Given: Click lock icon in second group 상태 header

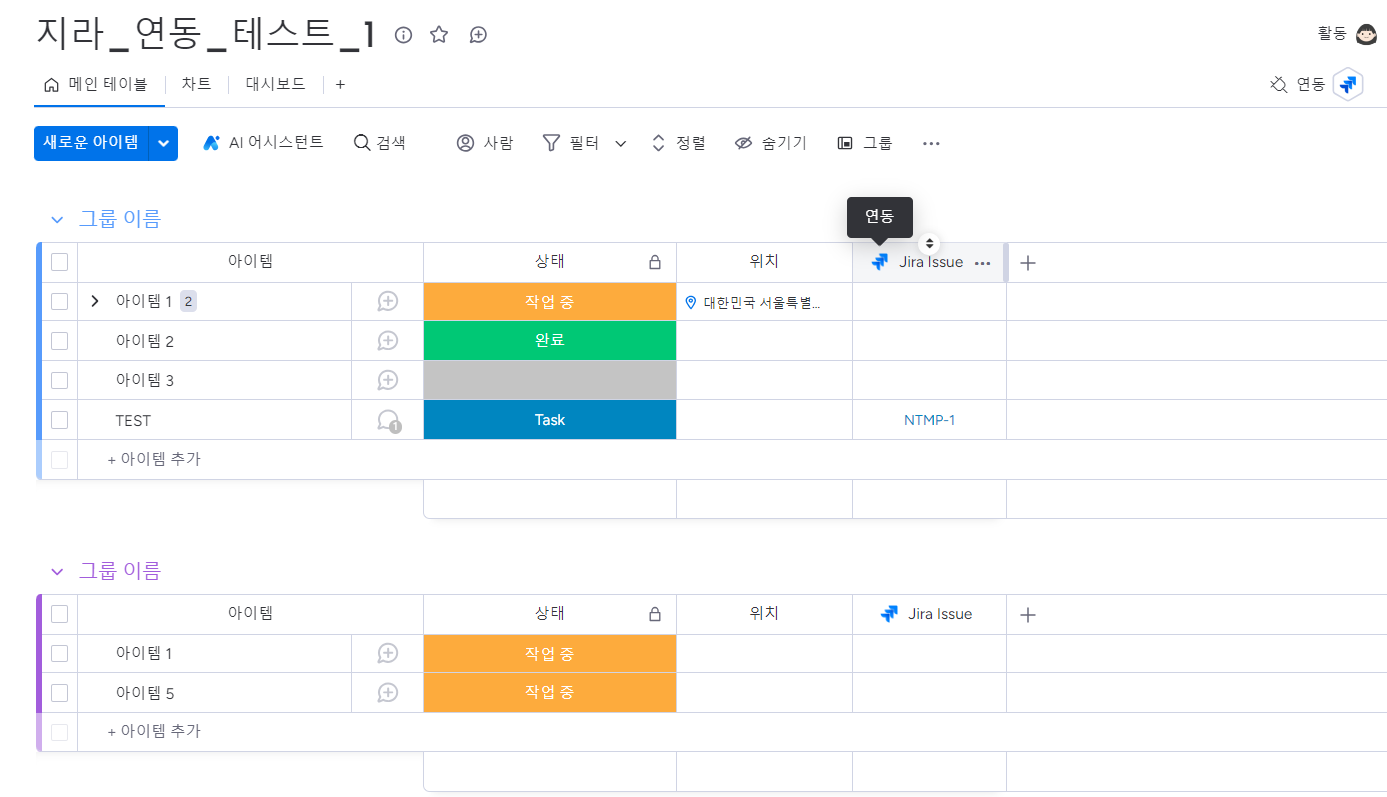Looking at the screenshot, I should point(655,614).
